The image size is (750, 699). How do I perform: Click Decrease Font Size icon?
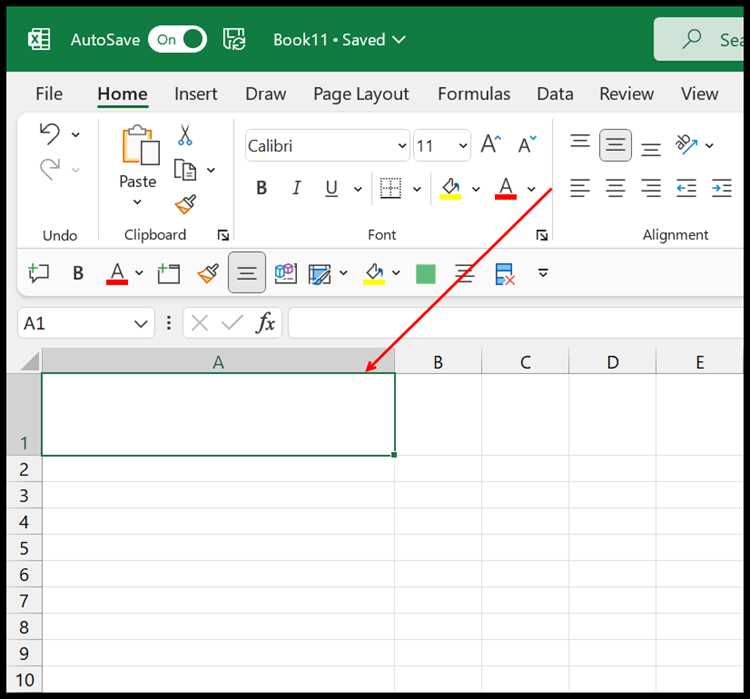tap(527, 144)
